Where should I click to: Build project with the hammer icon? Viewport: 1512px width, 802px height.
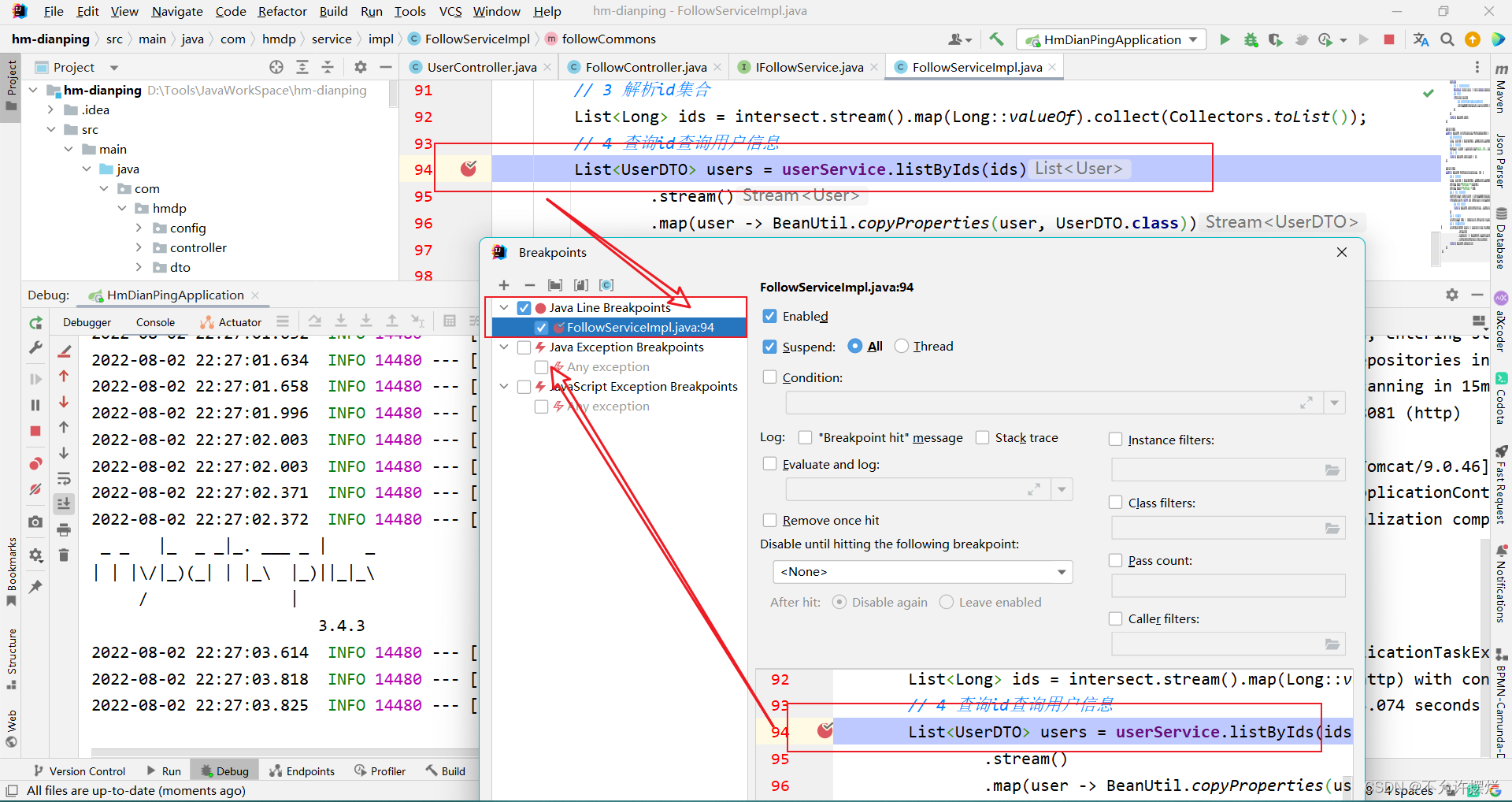point(996,39)
